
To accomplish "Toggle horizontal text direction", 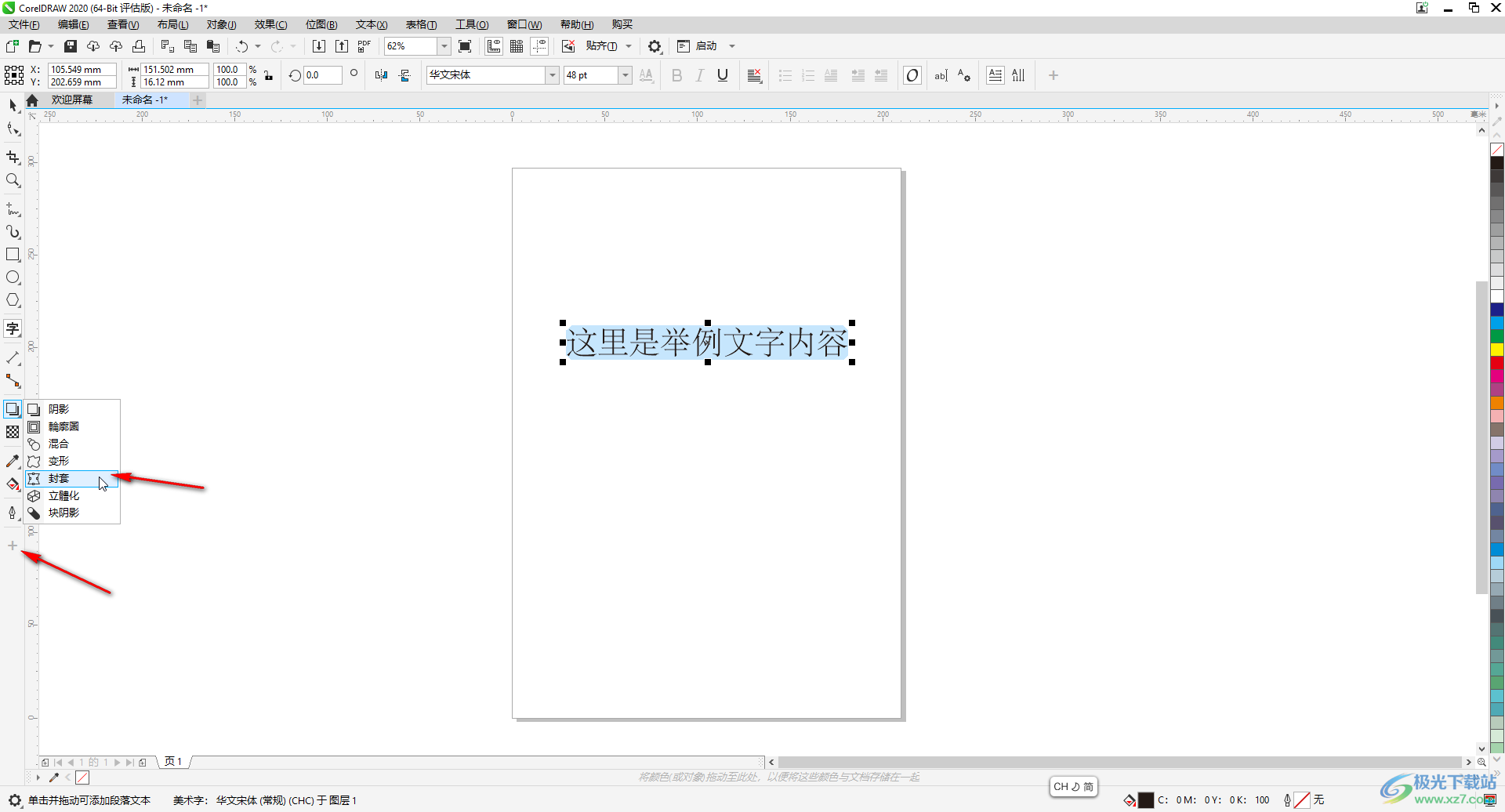I will pyautogui.click(x=995, y=75).
